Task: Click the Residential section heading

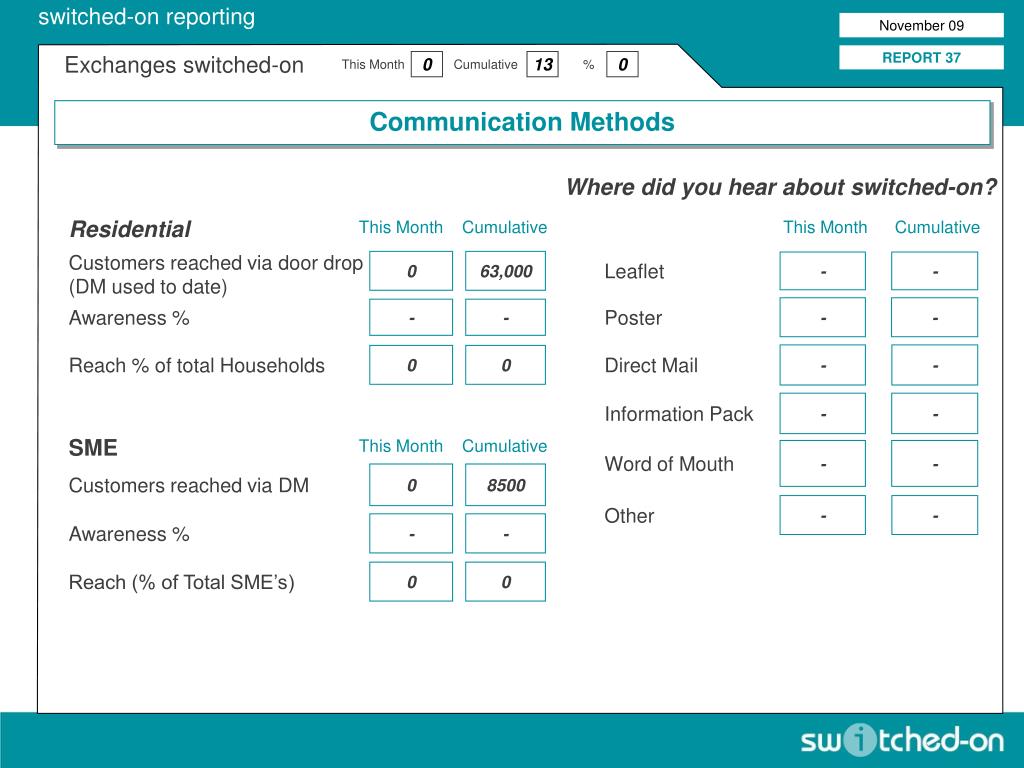Action: click(130, 229)
